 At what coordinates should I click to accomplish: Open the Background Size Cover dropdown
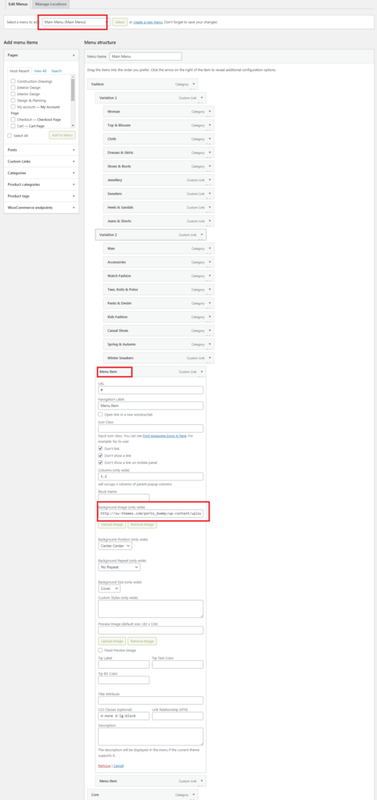coord(109,588)
